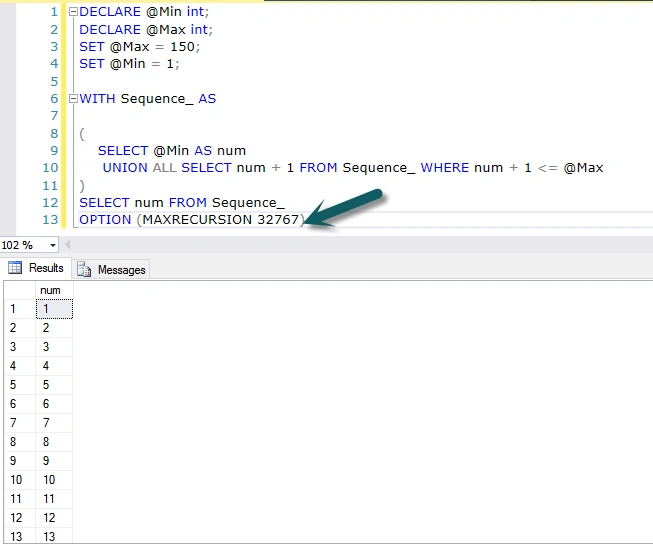The height and width of the screenshot is (544, 653).
Task: Click the cell with value 10
Action: (x=54, y=479)
